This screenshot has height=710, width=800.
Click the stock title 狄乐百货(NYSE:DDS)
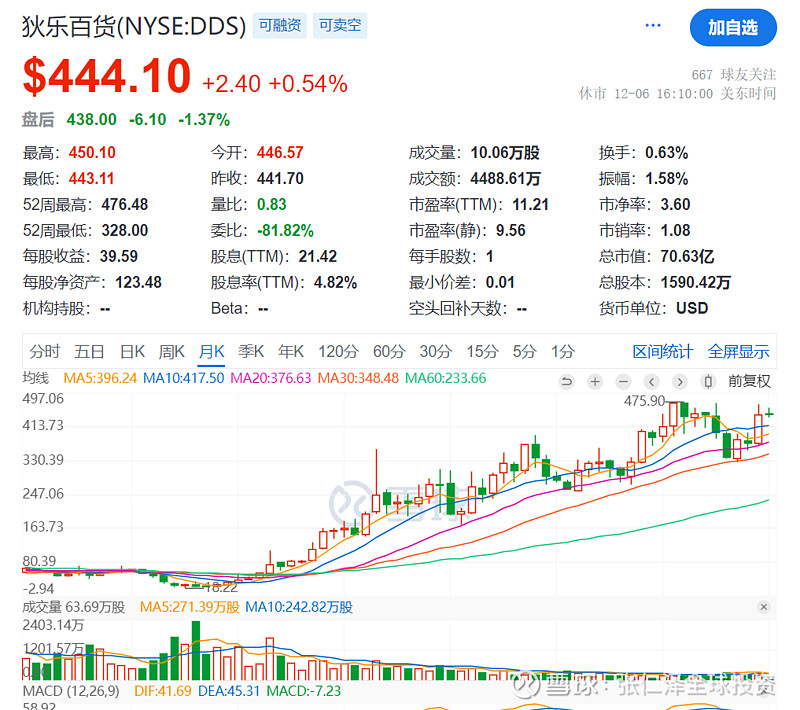(x=134, y=27)
